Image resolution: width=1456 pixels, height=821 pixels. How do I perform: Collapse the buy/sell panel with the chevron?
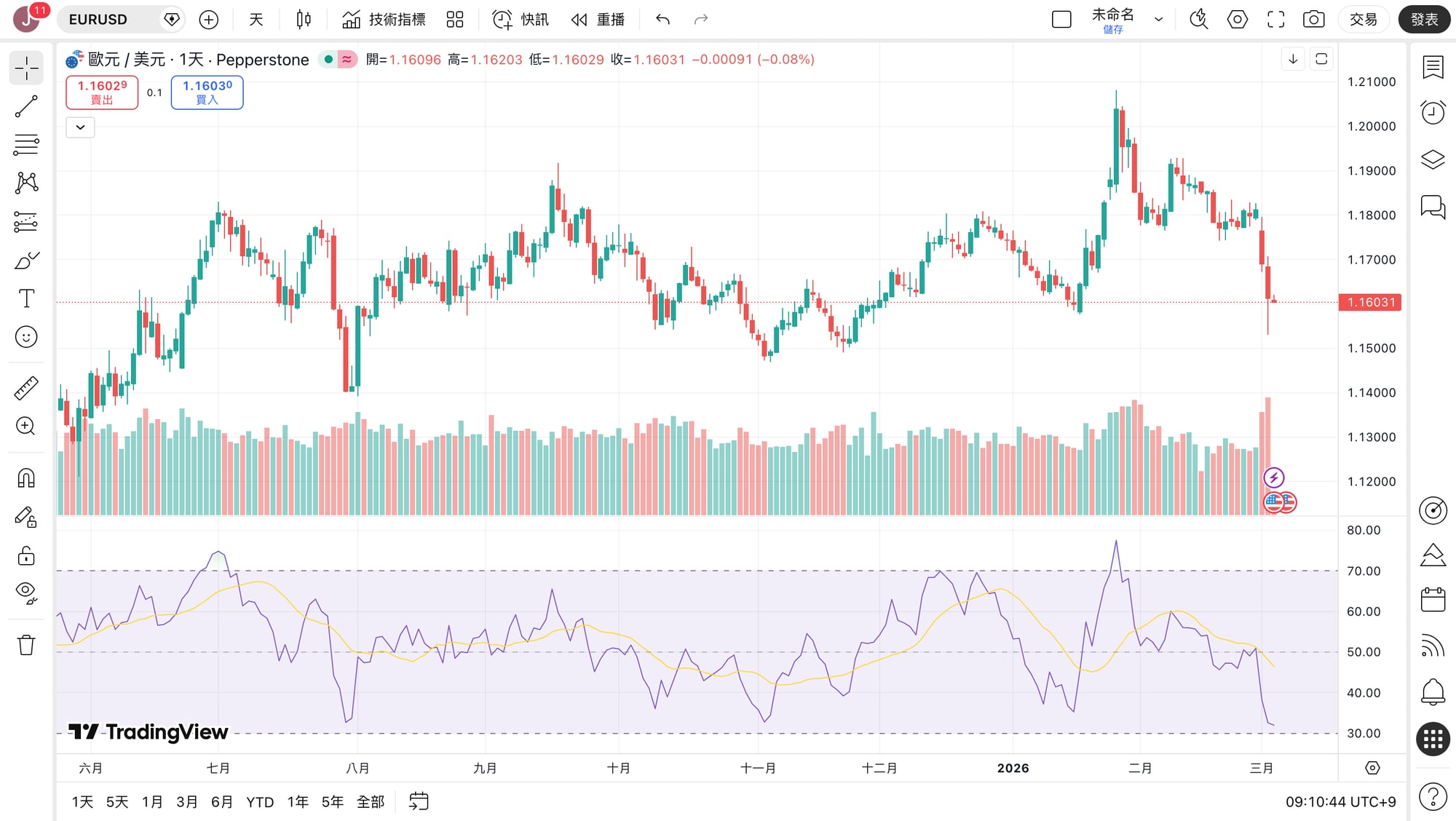click(80, 127)
